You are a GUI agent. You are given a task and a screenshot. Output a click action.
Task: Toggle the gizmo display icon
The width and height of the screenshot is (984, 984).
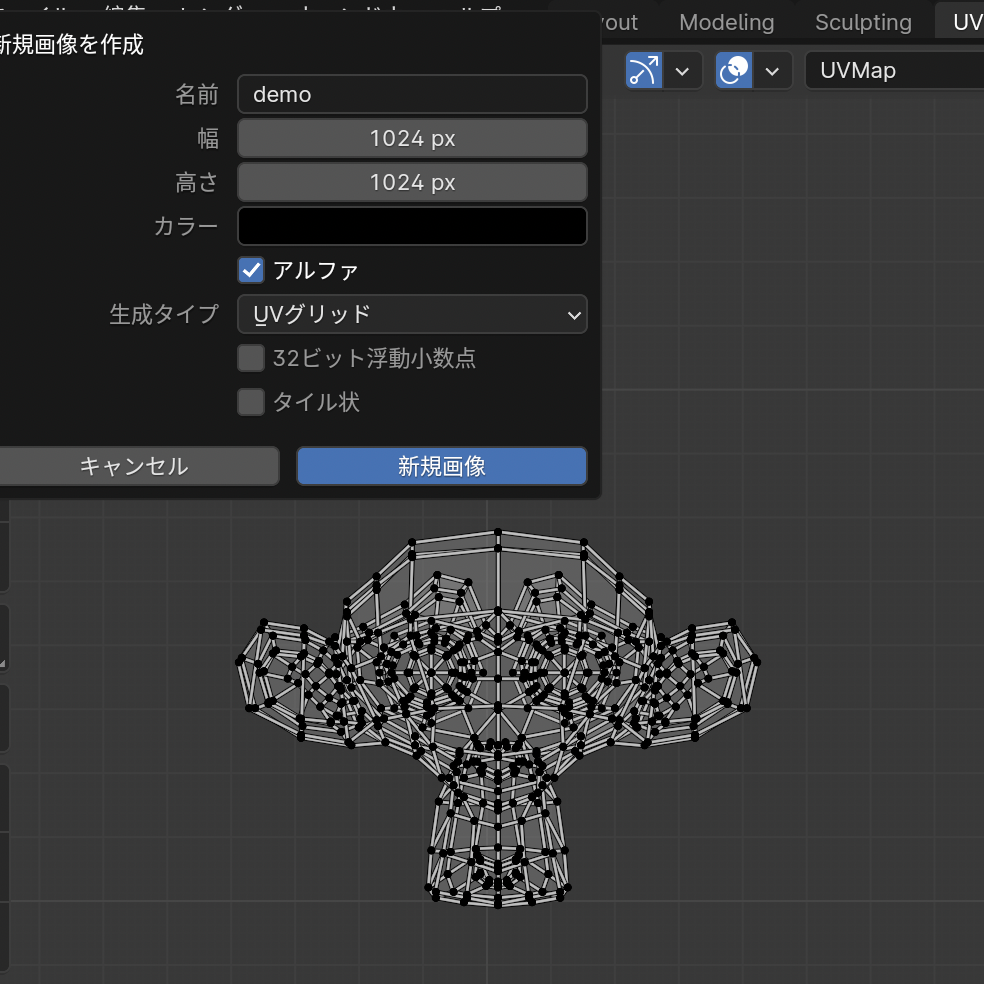[644, 71]
